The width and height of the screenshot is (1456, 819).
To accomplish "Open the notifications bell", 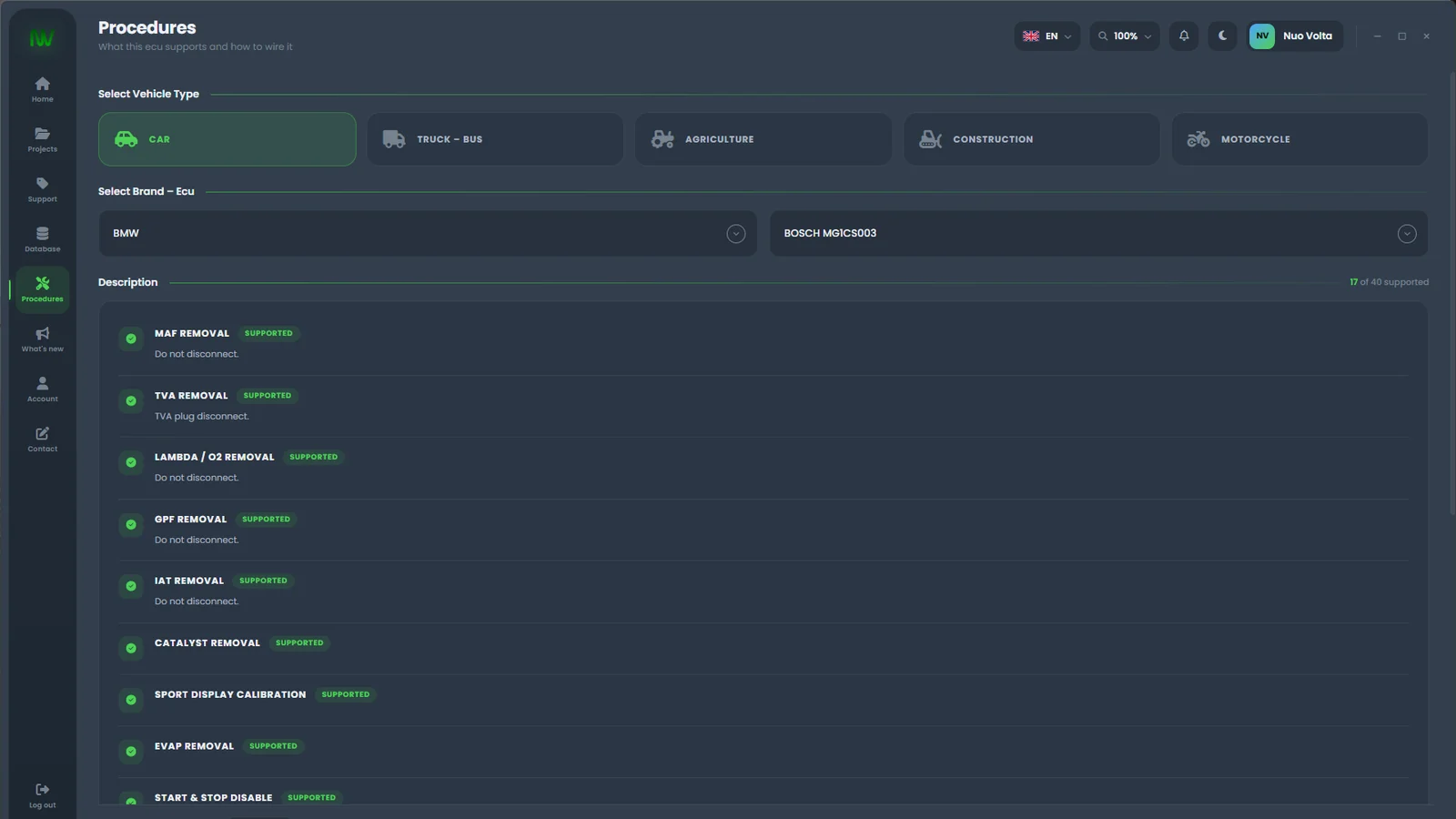I will (1184, 36).
